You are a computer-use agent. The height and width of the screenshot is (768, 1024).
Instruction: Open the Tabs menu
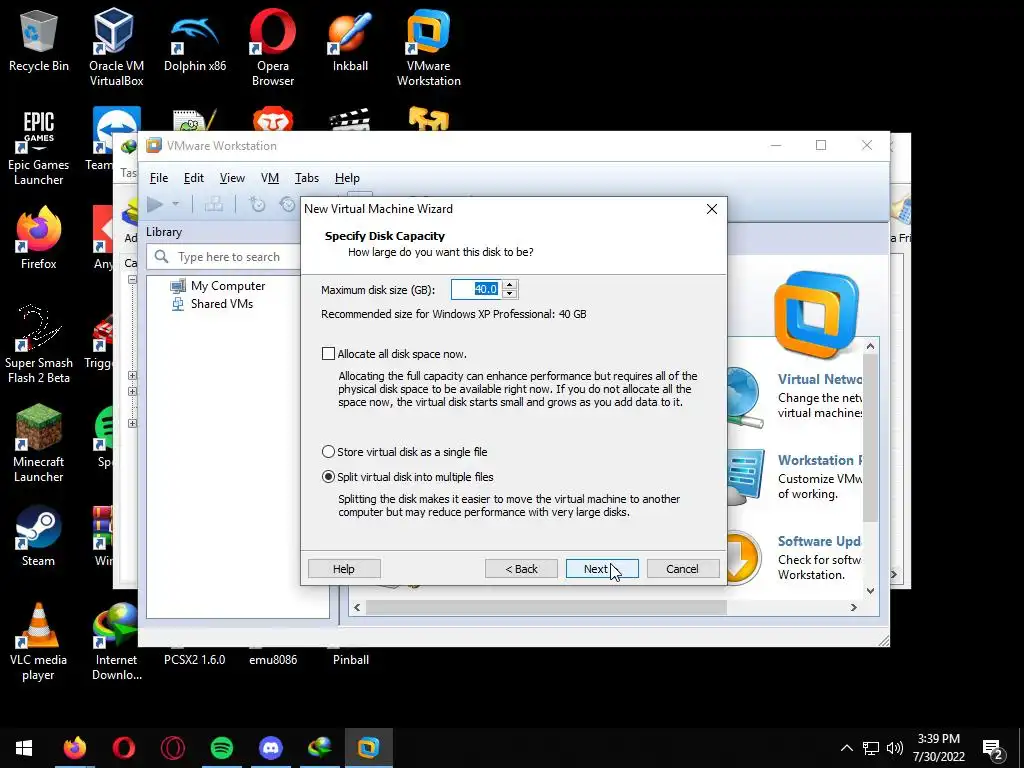(307, 178)
